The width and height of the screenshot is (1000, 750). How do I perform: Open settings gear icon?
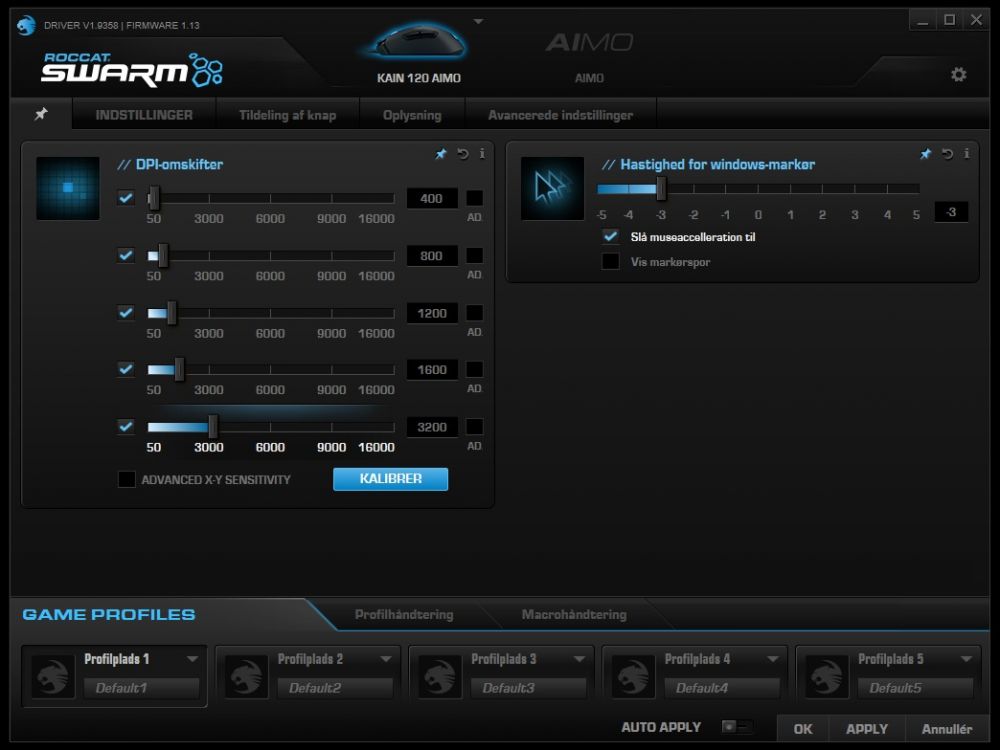958,75
